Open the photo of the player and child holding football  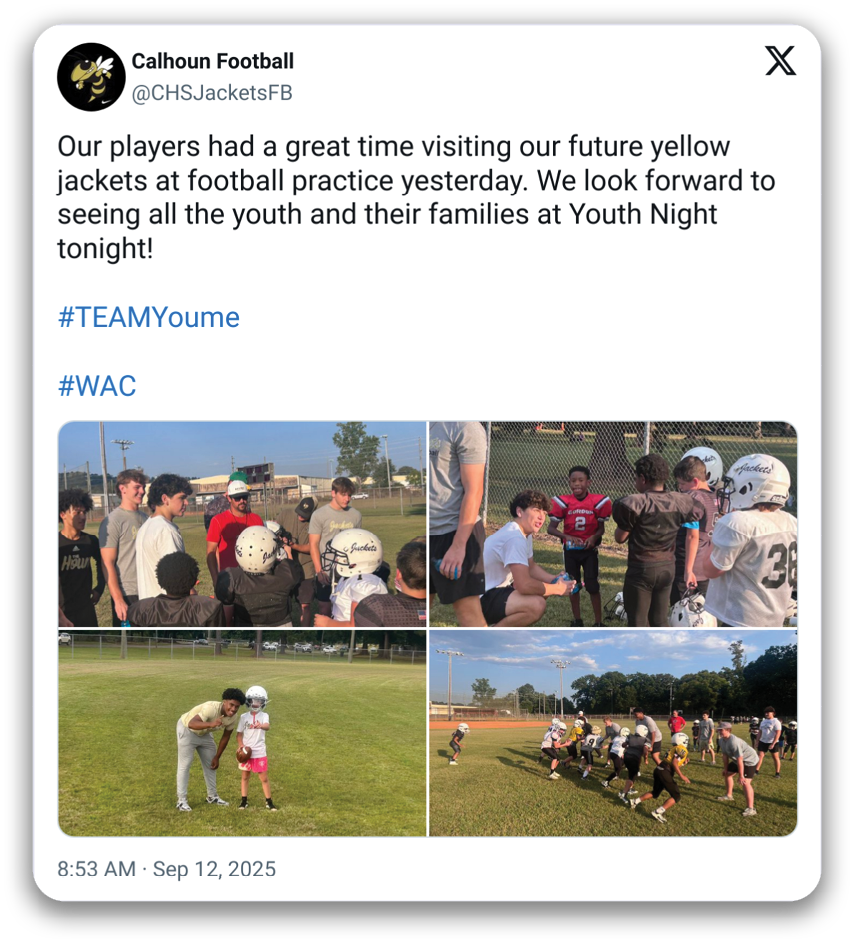click(242, 733)
